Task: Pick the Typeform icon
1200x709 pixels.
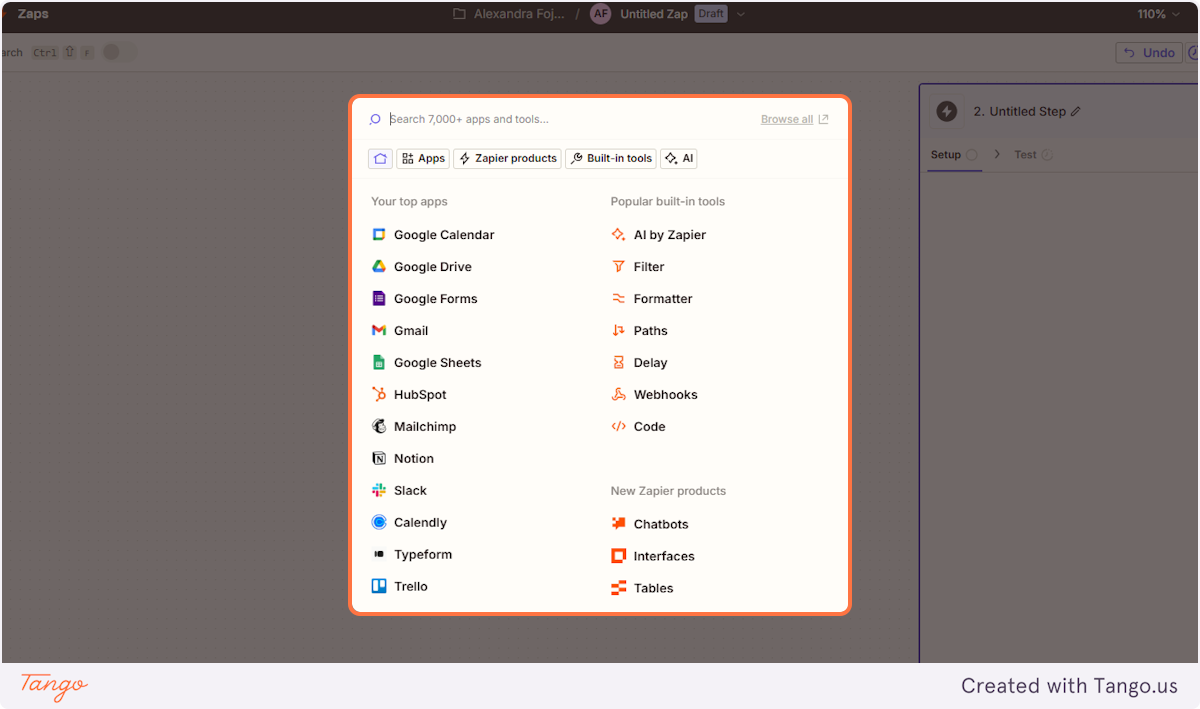Action: 379,555
